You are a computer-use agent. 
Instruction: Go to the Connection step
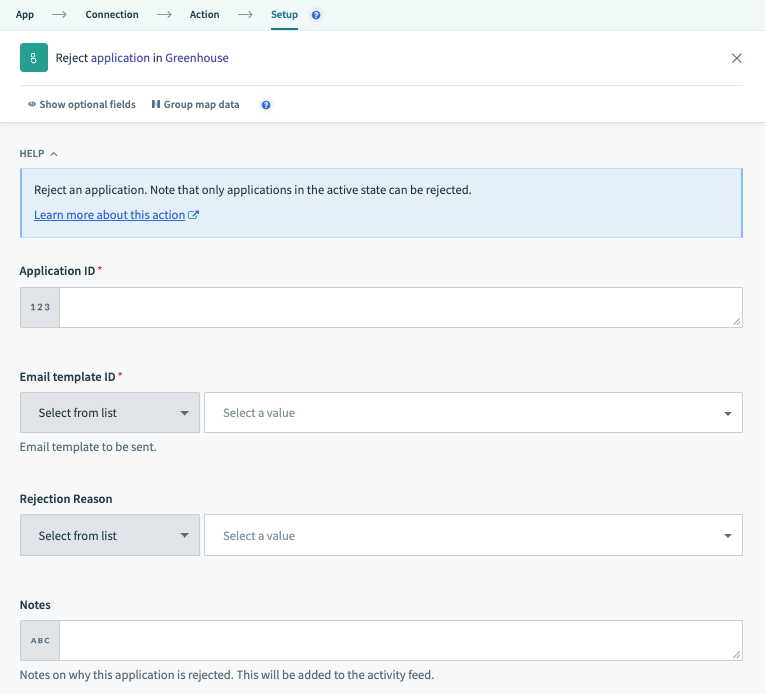pyautogui.click(x=112, y=15)
